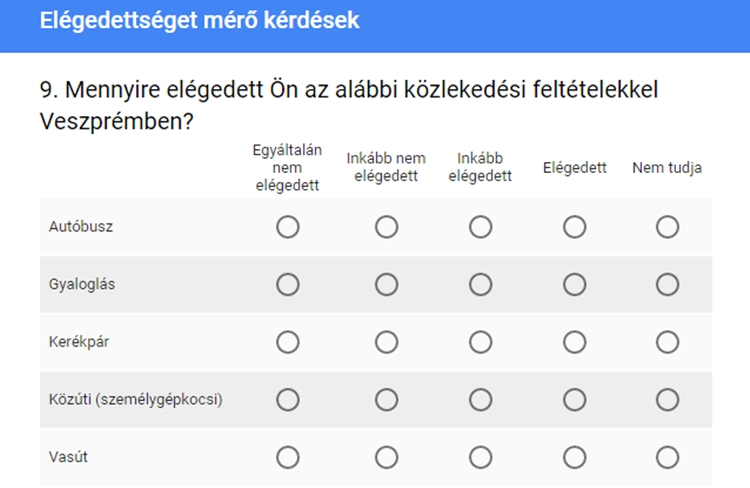750x488 pixels.
Task: Mark 'Egyáltalán nem elégedett' for Közúti (személygépkocsi)
Action: 288,400
